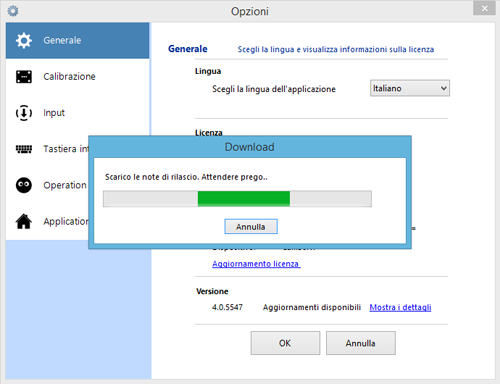Click the Lingua section heading
This screenshot has height=384, width=500.
click(208, 71)
